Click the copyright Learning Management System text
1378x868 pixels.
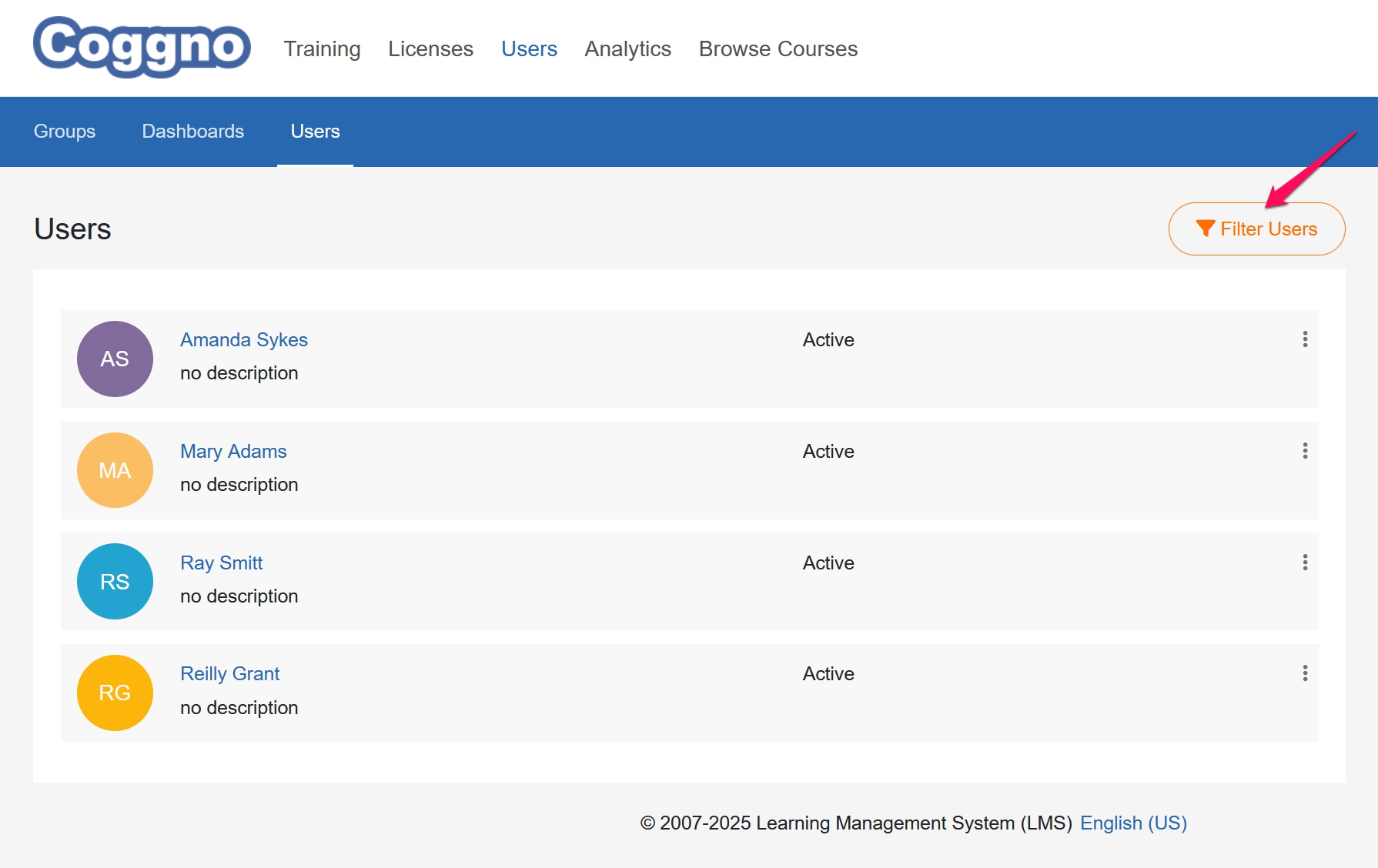pos(856,823)
